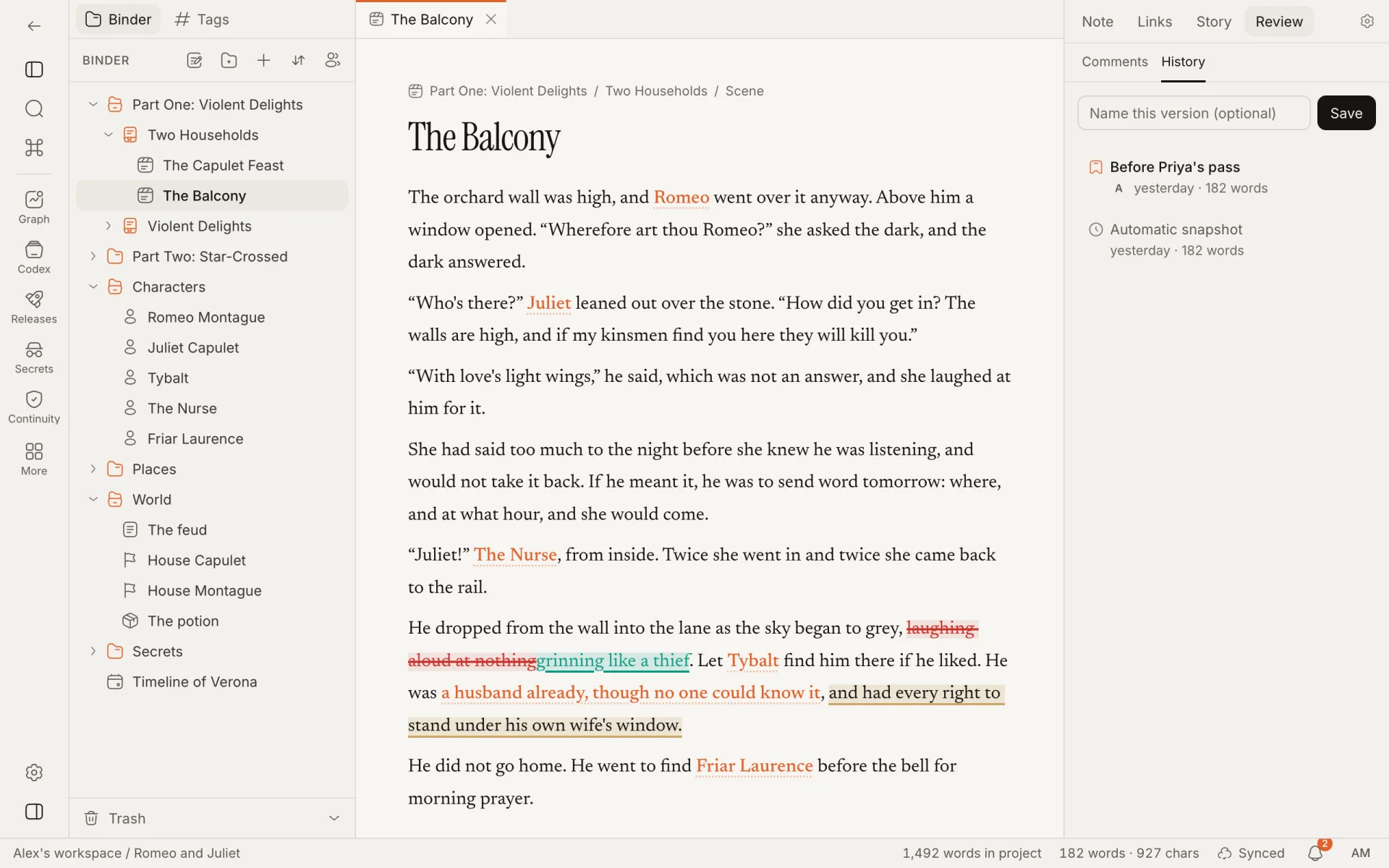Expand the Violent Delights chapter
This screenshot has width=1389, height=868.
pyautogui.click(x=109, y=226)
